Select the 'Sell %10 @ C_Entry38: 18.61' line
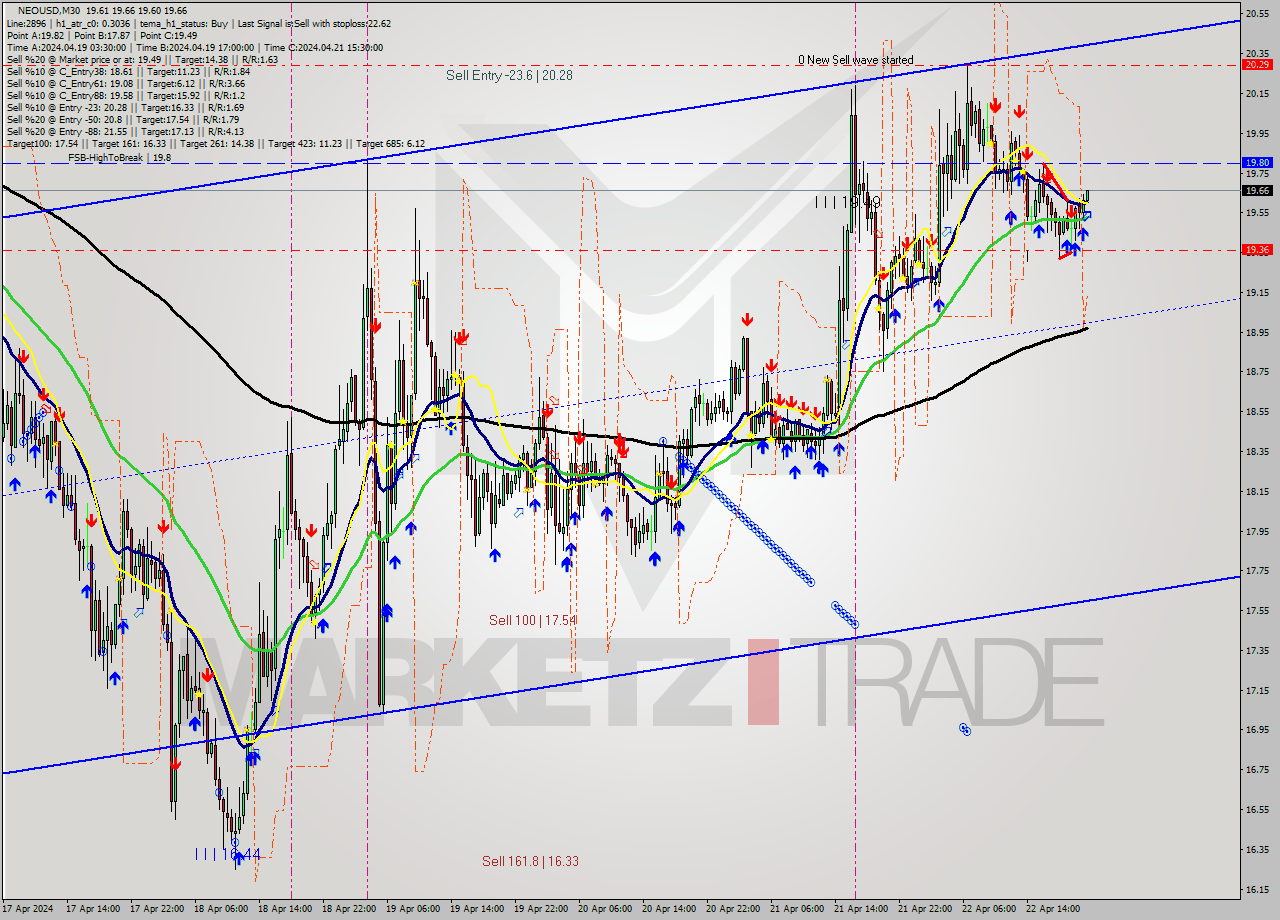The image size is (1280, 920). [128, 71]
